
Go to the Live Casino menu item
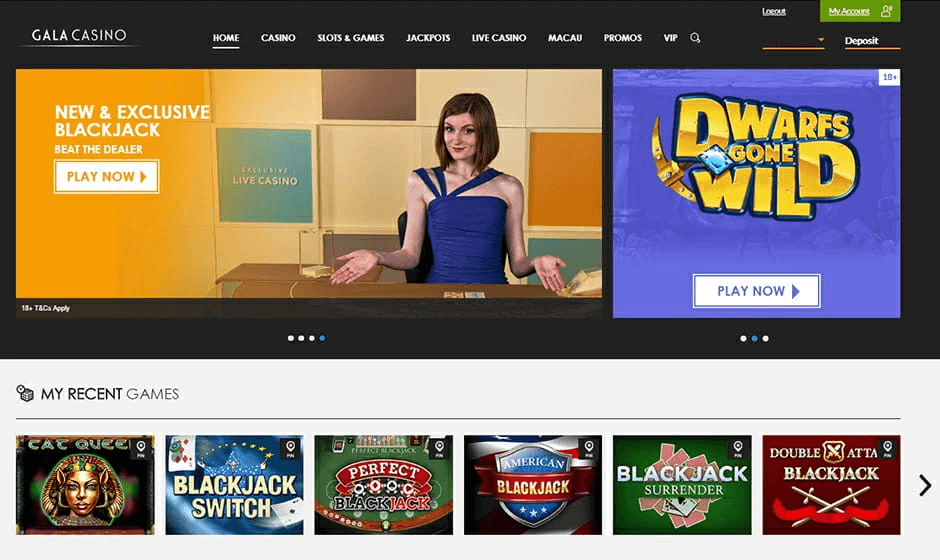[x=498, y=38]
